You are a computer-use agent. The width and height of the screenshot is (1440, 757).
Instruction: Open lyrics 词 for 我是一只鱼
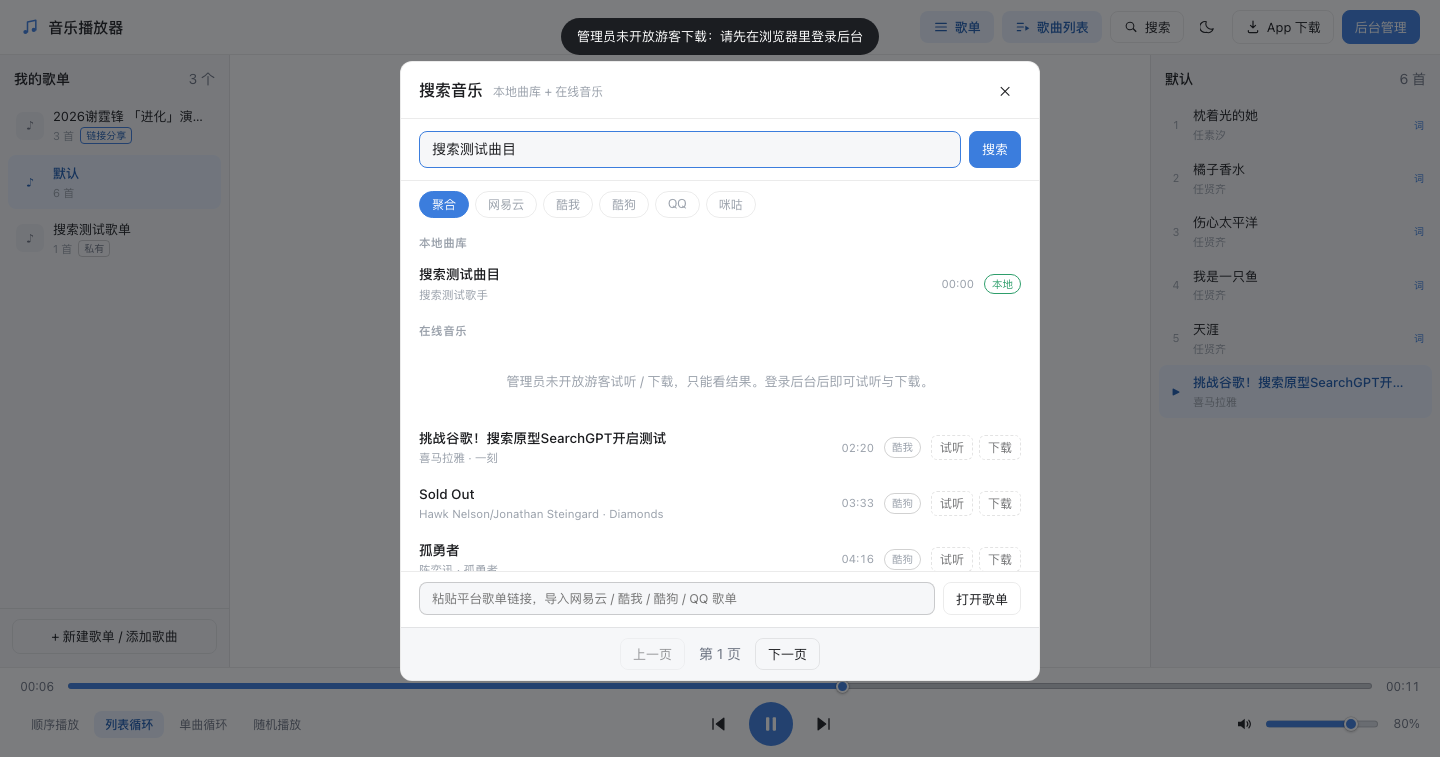[1419, 285]
